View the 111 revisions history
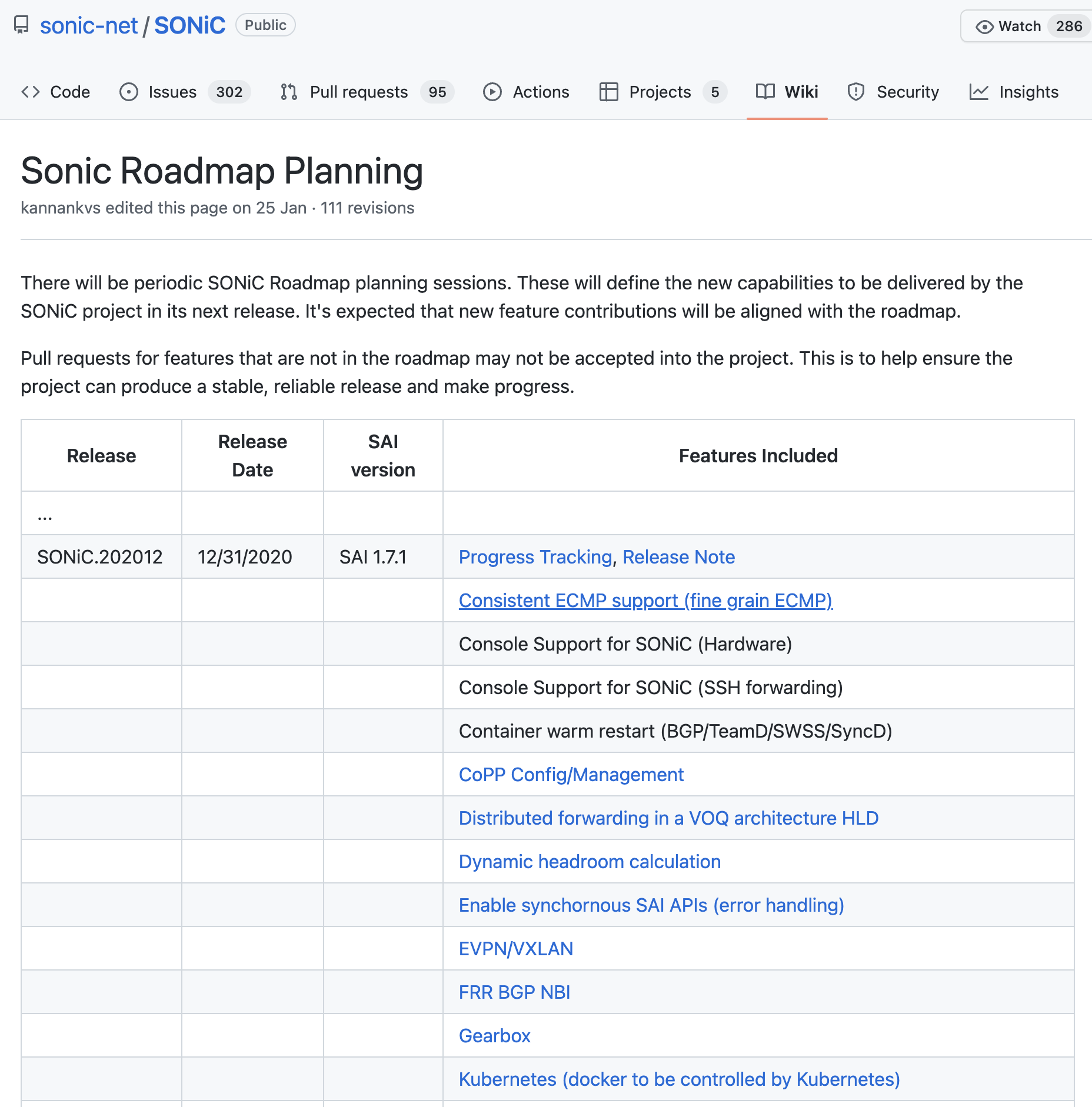Viewport: 1092px width, 1107px height. tap(367, 208)
